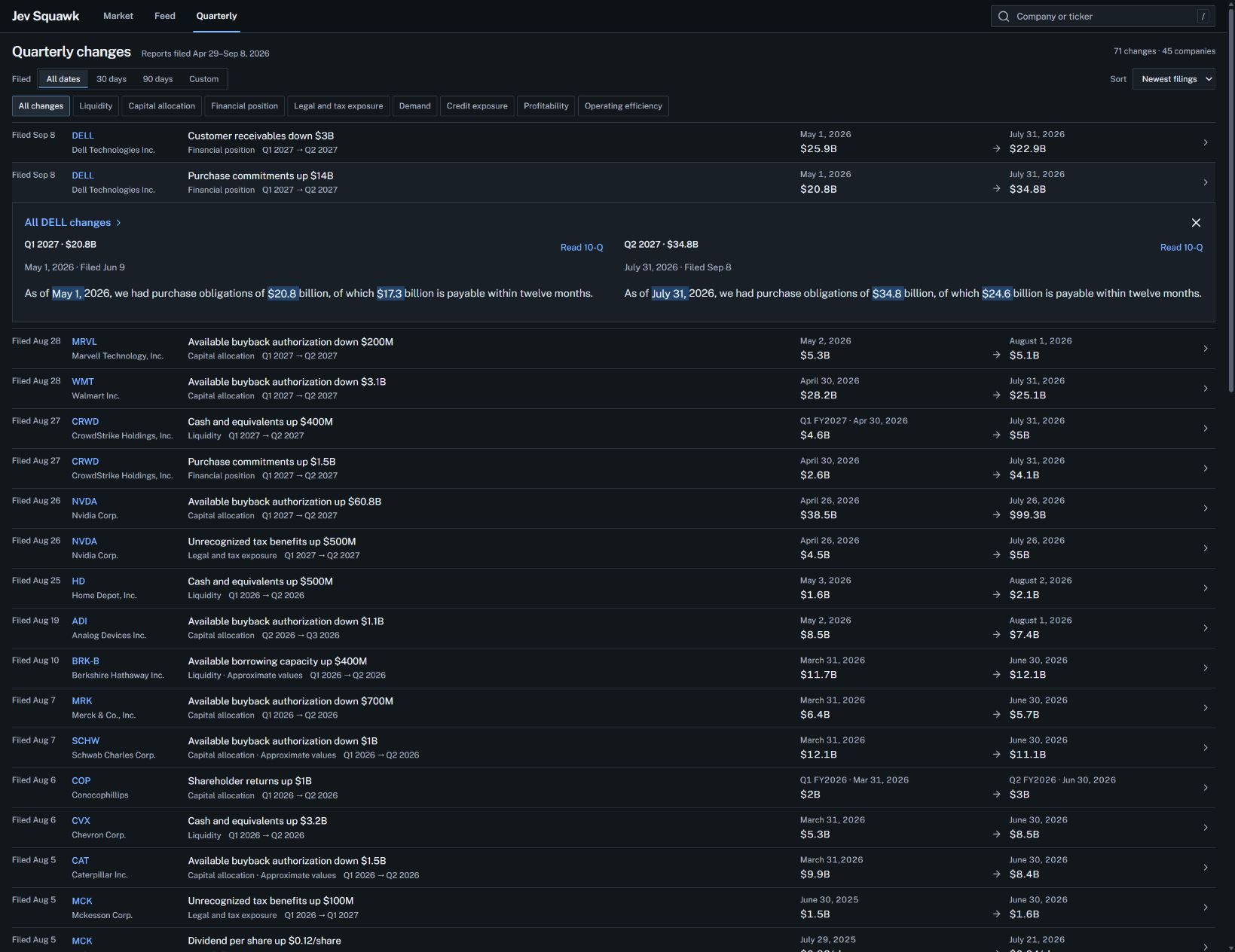
Task: Close the expanded DELL detail panel
Action: pyautogui.click(x=1196, y=223)
